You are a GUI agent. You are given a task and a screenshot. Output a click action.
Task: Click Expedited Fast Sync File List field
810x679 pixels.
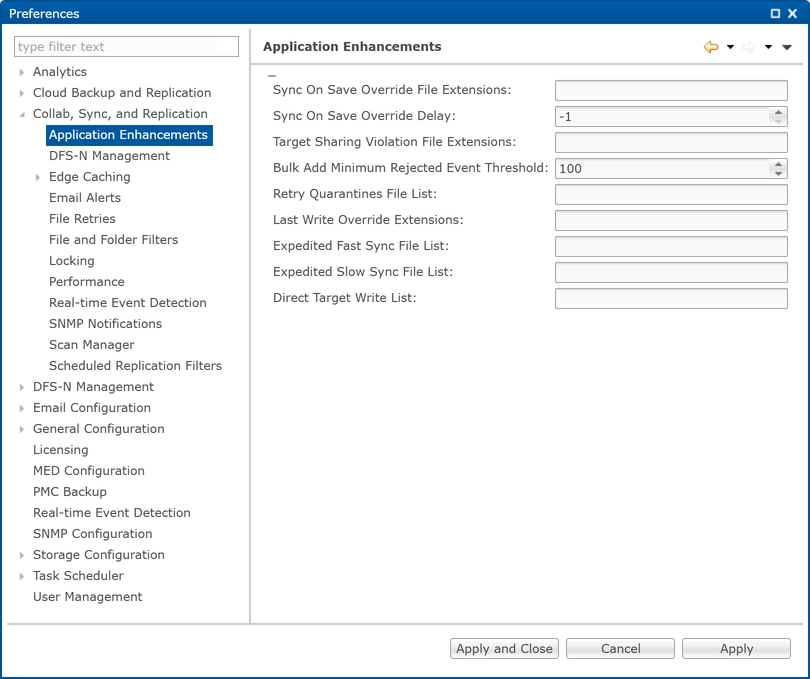(x=671, y=246)
